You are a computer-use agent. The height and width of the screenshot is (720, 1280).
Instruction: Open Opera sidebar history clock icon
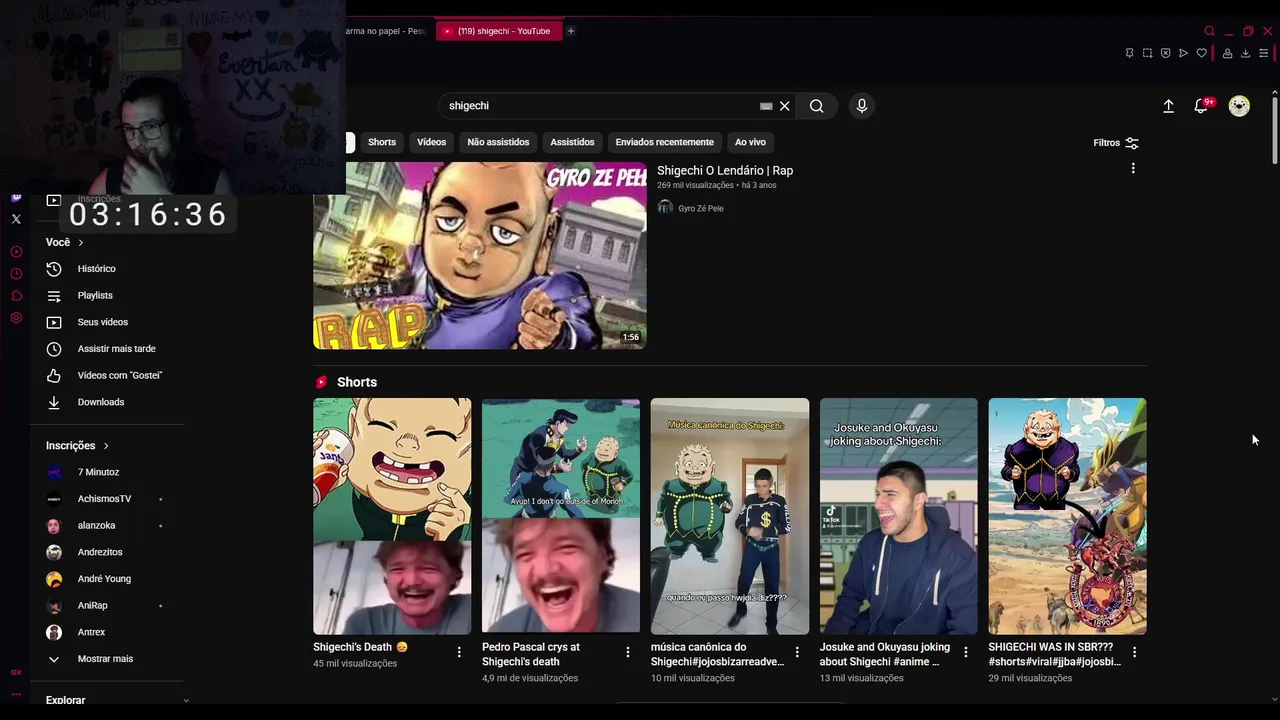(16, 274)
